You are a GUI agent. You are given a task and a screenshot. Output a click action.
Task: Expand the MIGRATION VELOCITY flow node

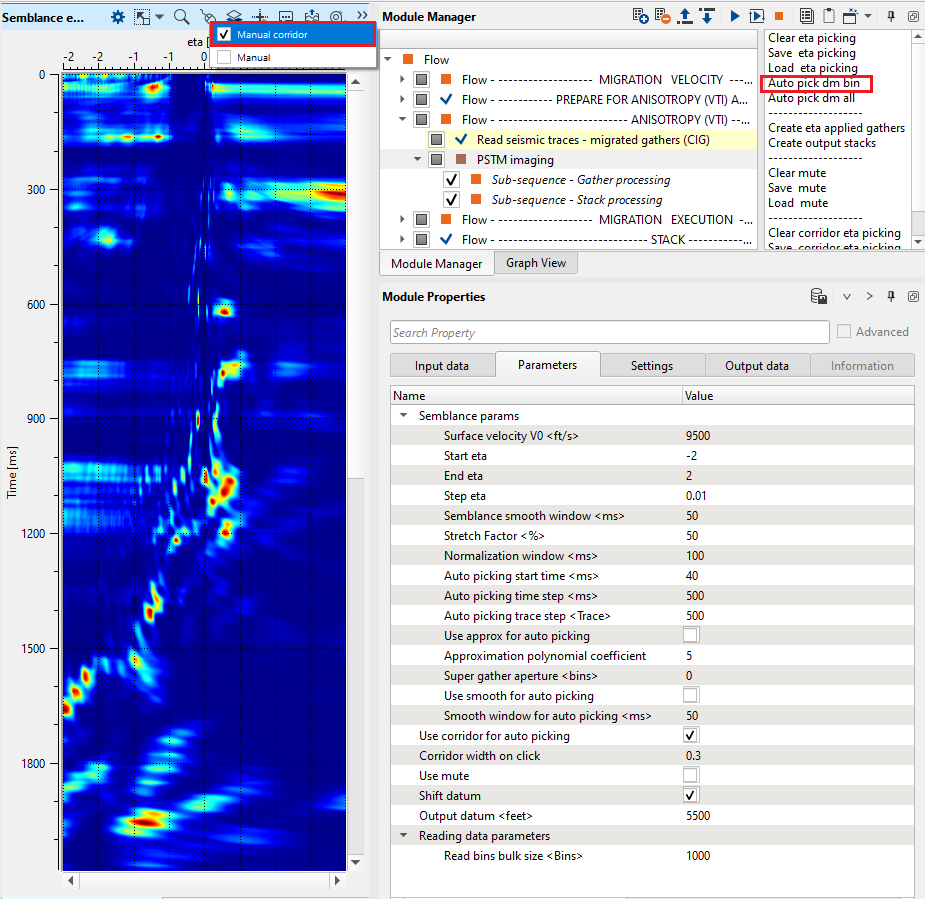403,79
